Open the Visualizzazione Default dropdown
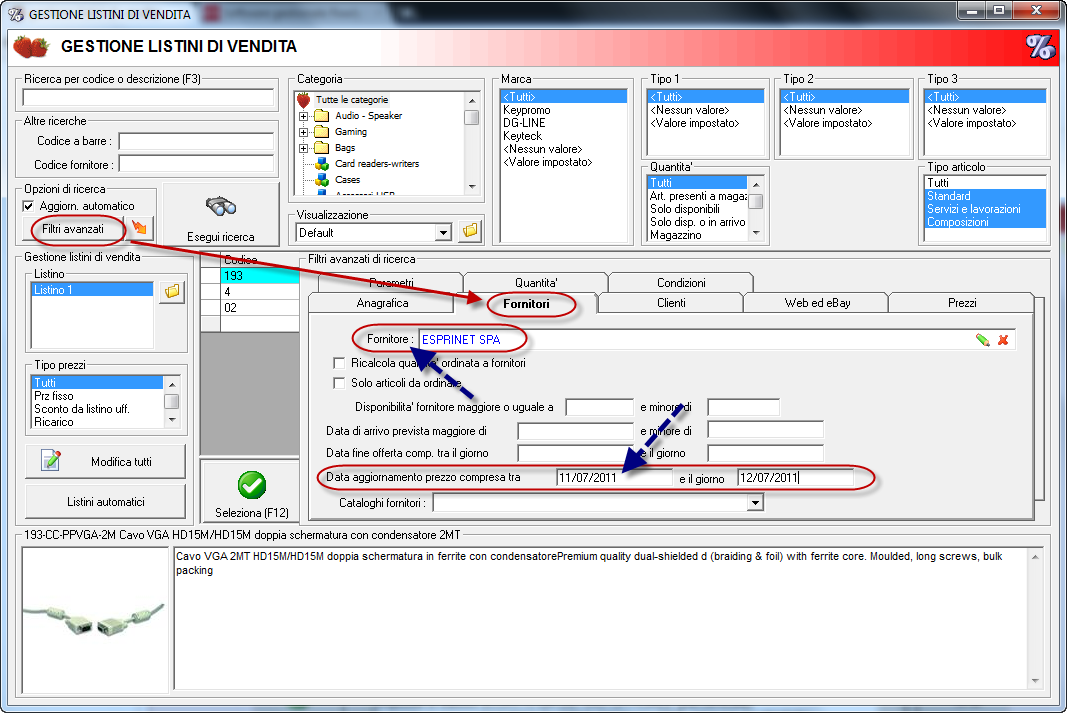This screenshot has height=713, width=1067. (443, 233)
